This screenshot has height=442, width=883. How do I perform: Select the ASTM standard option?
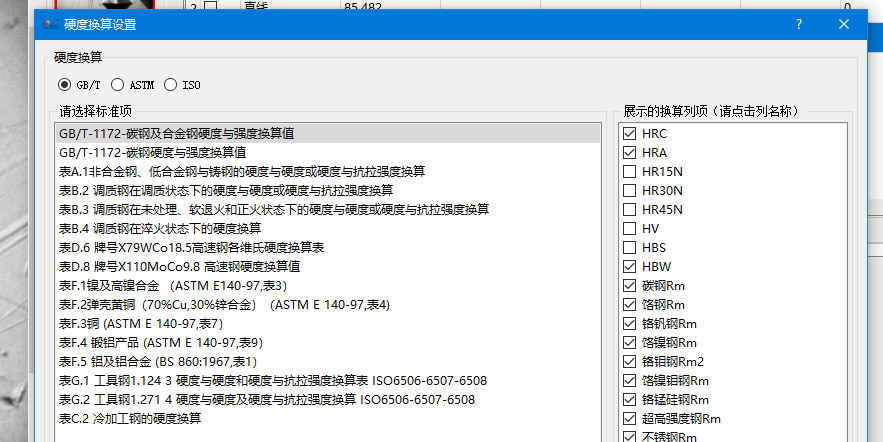pos(117,85)
